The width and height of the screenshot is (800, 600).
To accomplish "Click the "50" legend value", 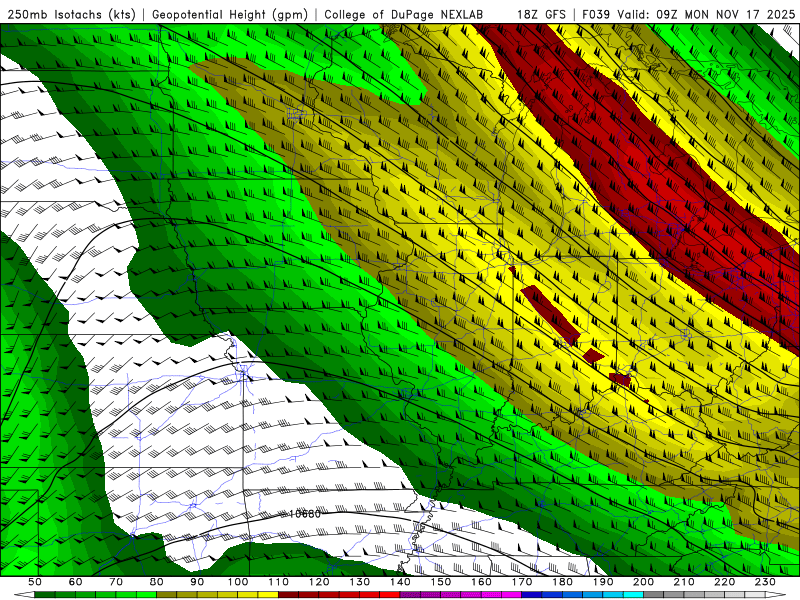I will pyautogui.click(x=35, y=582).
